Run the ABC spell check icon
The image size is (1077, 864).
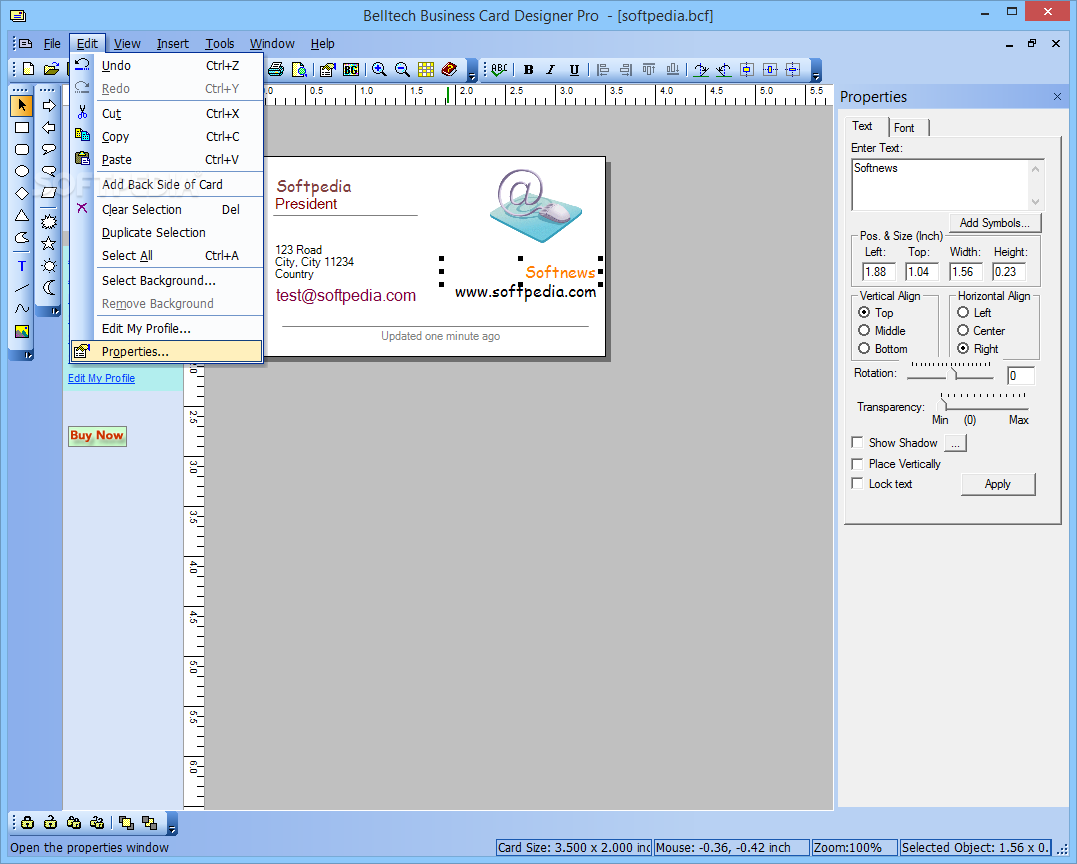click(500, 69)
